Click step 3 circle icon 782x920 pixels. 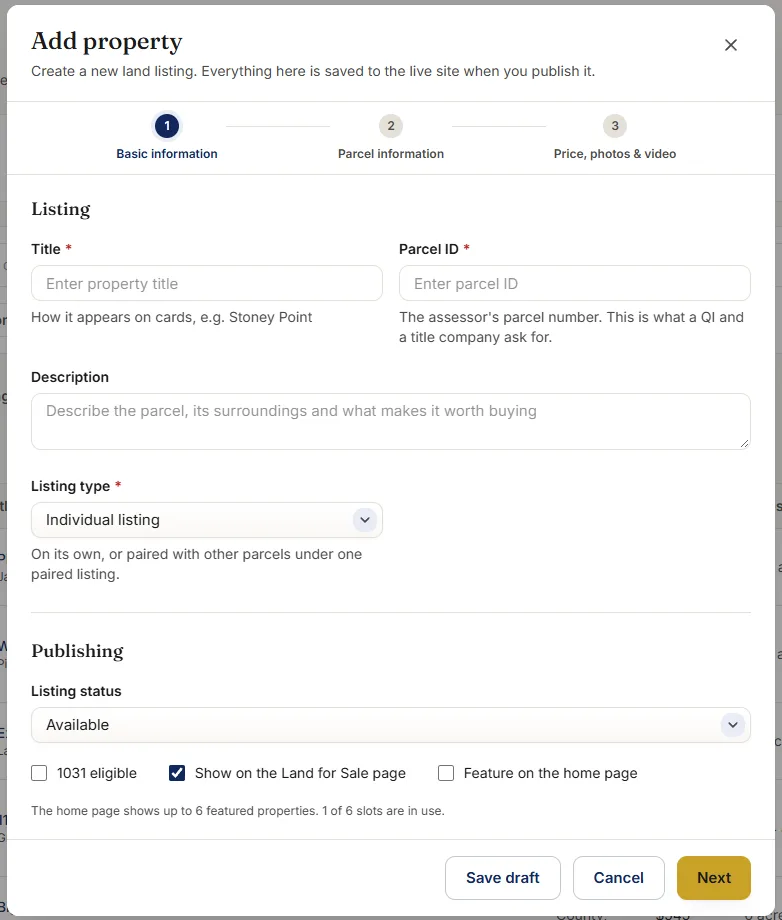pyautogui.click(x=615, y=126)
